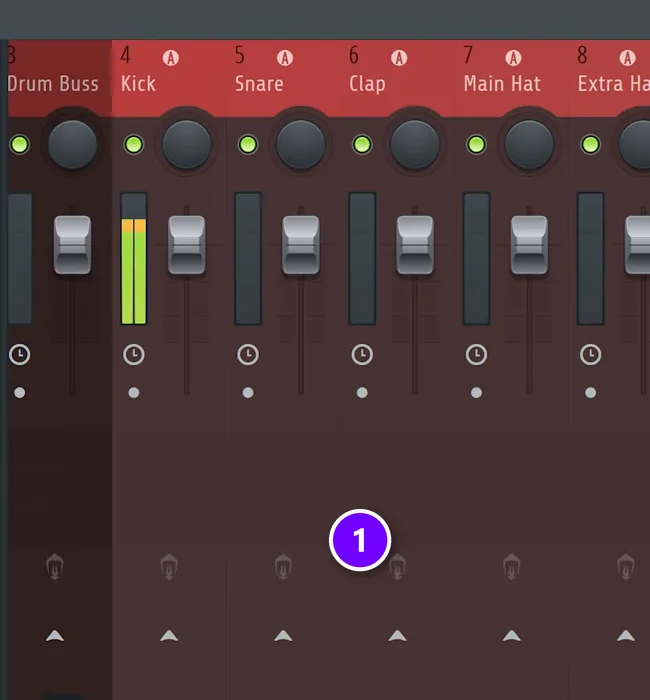650x700 pixels.
Task: Click the Kick track sidechain icon
Action: pos(169,567)
